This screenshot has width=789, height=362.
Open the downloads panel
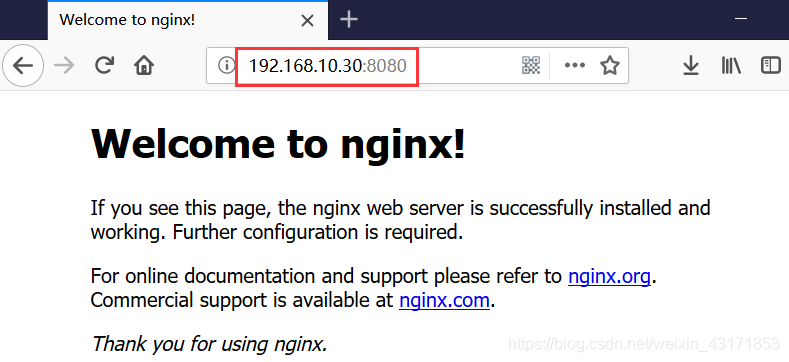(x=691, y=66)
